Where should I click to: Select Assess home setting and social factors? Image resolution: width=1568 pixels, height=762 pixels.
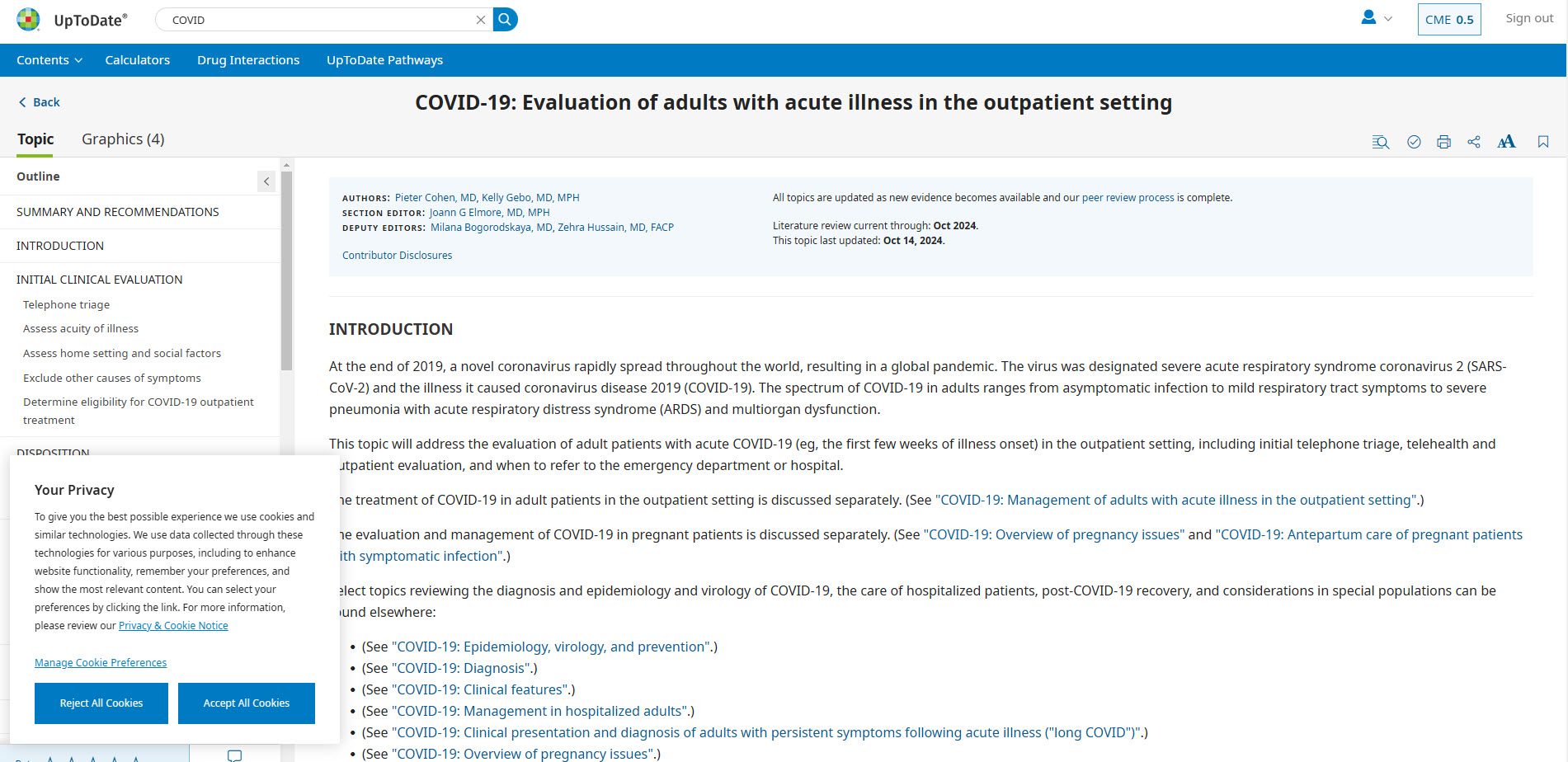[122, 353]
